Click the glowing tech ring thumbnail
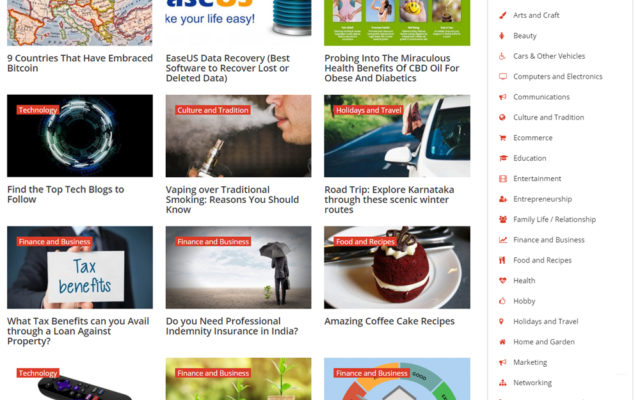 click(x=80, y=136)
